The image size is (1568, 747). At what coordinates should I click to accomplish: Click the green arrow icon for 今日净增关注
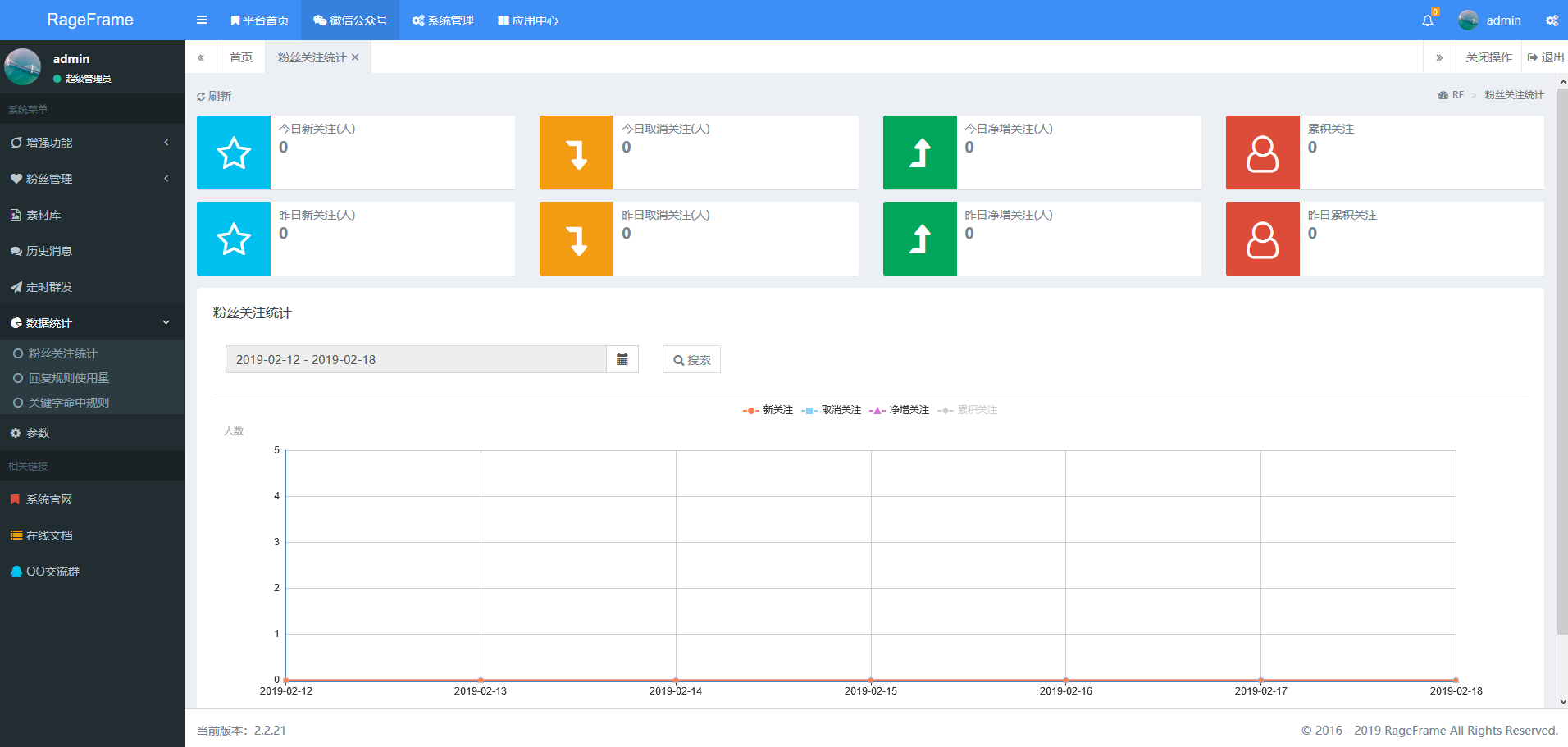point(920,153)
